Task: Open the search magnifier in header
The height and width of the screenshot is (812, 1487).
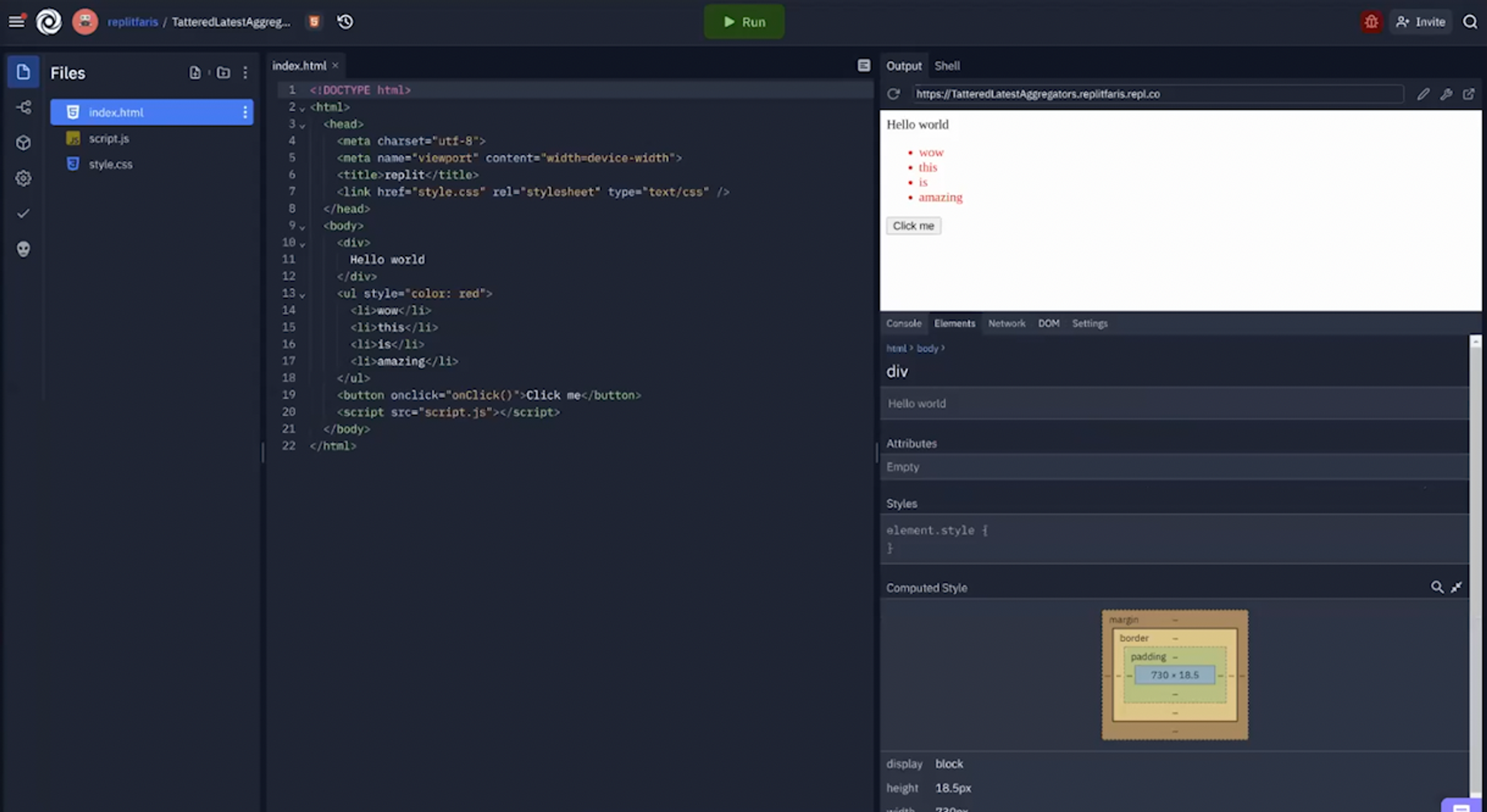Action: coord(1470,22)
